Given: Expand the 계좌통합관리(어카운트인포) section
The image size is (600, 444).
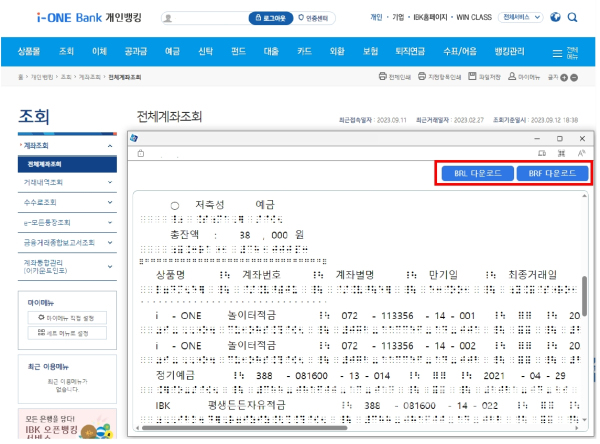Looking at the screenshot, I should click(110, 266).
